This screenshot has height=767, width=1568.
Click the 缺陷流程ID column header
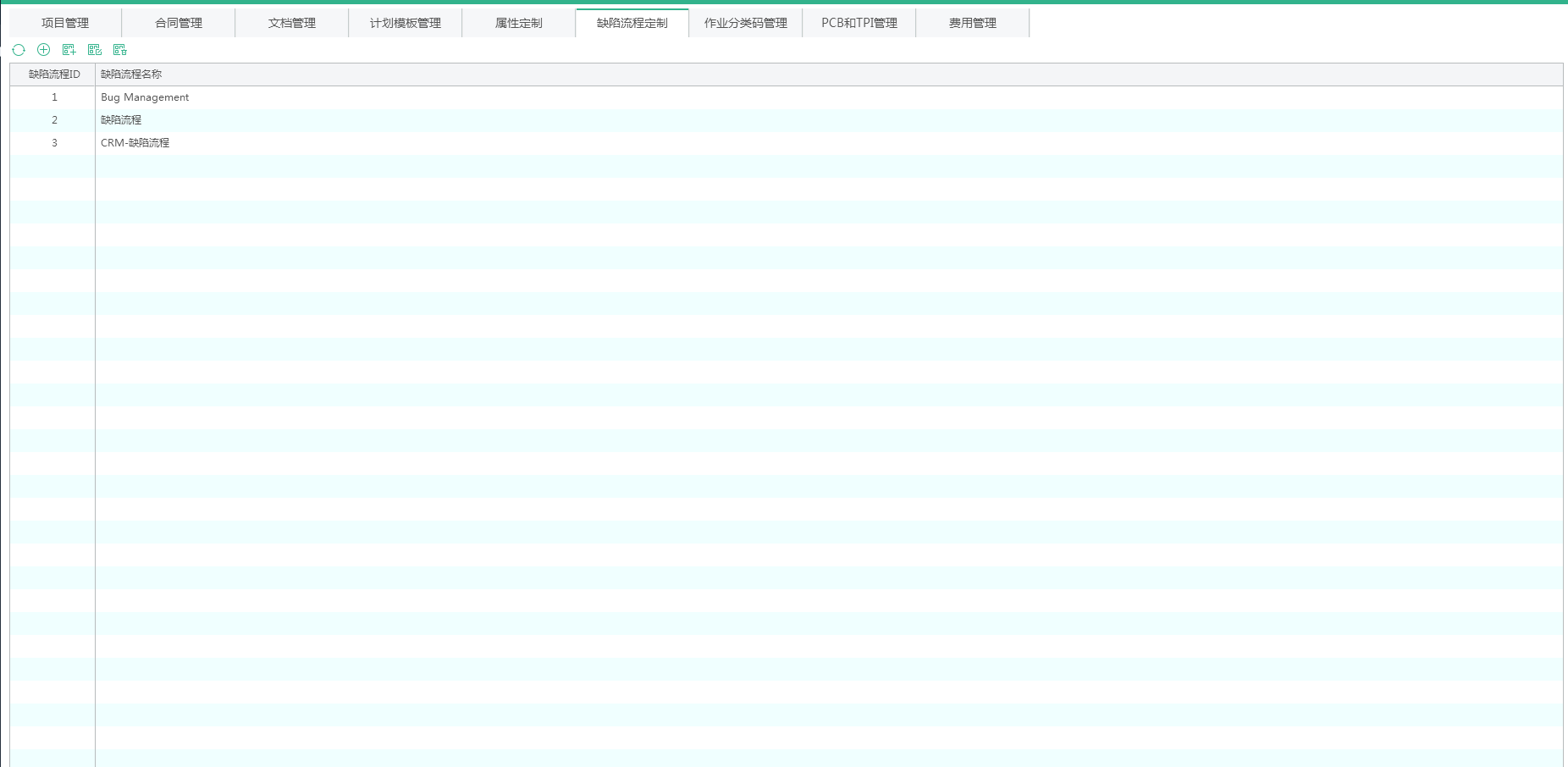tap(52, 74)
